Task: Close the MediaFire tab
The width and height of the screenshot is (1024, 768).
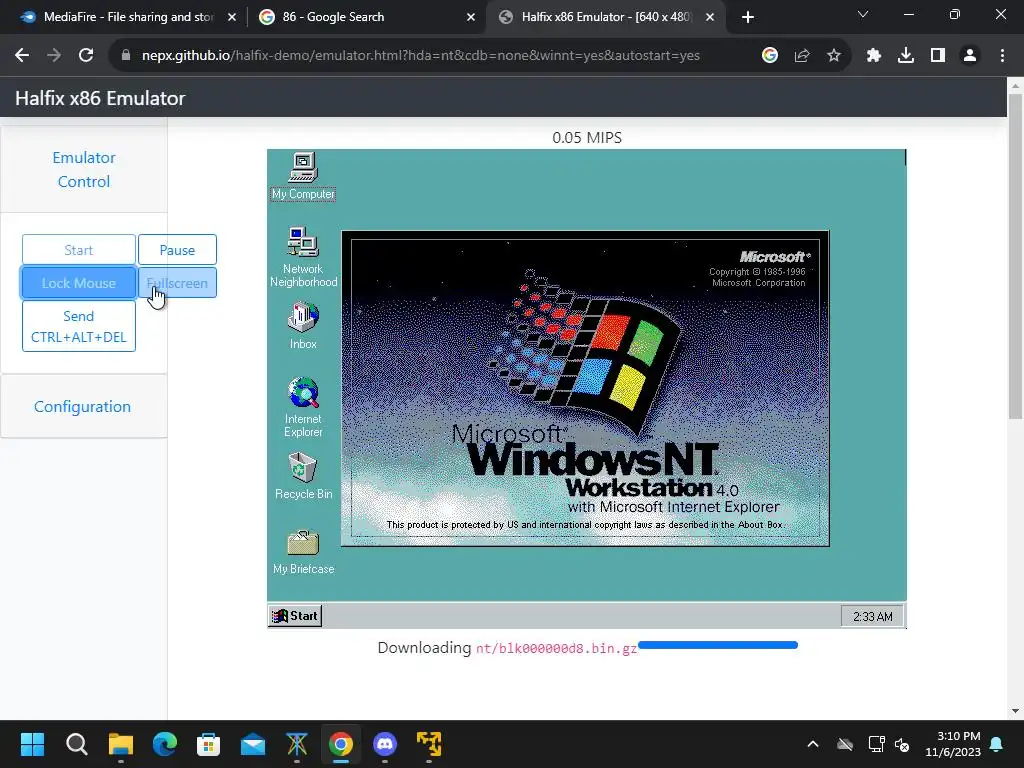Action: tap(232, 17)
